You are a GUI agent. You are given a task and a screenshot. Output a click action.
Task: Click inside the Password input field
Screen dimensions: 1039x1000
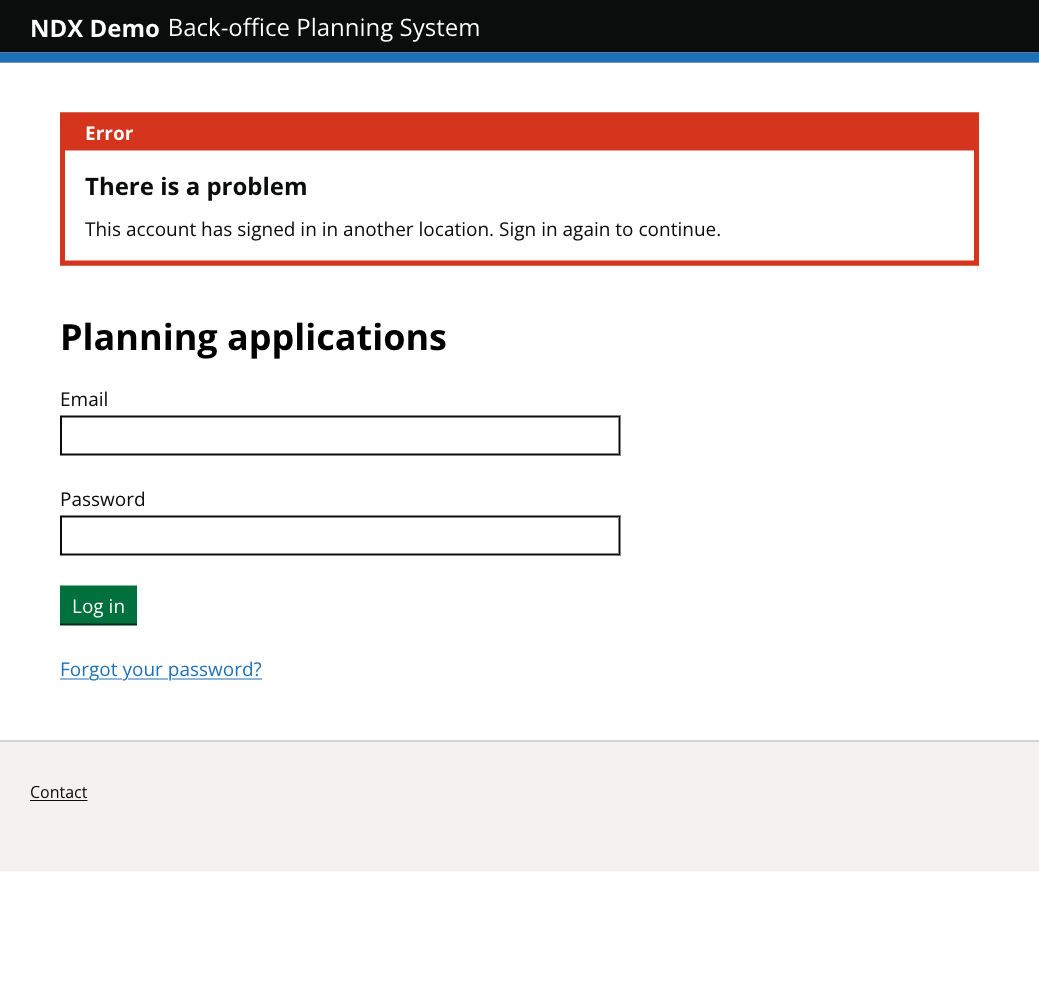[340, 535]
